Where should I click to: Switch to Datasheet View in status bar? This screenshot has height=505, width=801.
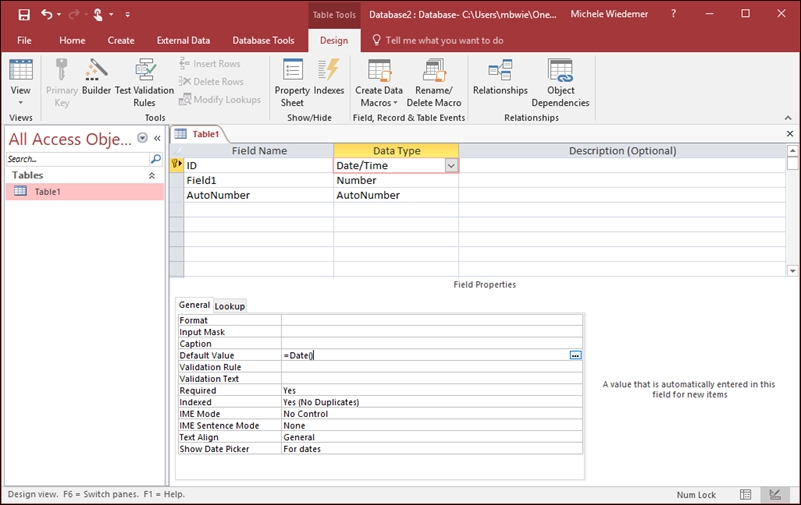[x=745, y=494]
